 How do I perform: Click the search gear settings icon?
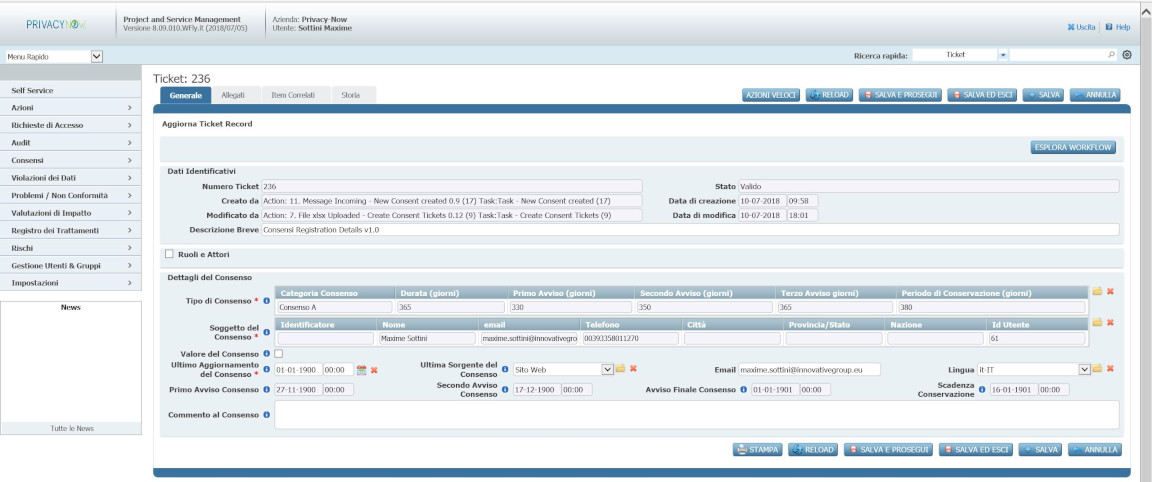pos(1127,55)
